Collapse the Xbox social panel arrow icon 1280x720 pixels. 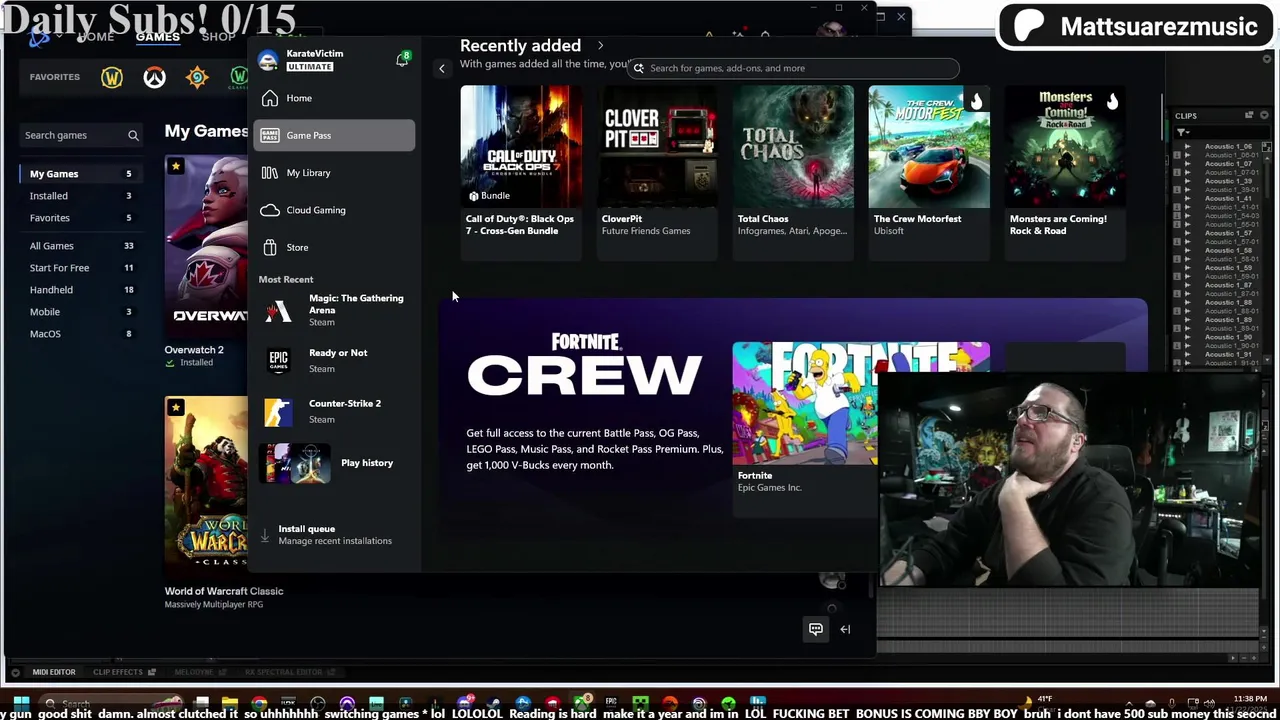(x=845, y=629)
